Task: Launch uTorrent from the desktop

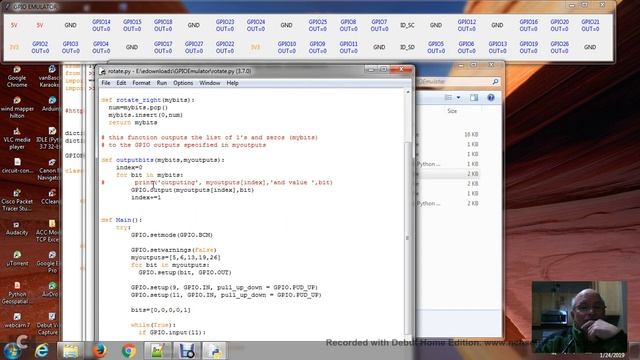Action: [x=17, y=259]
